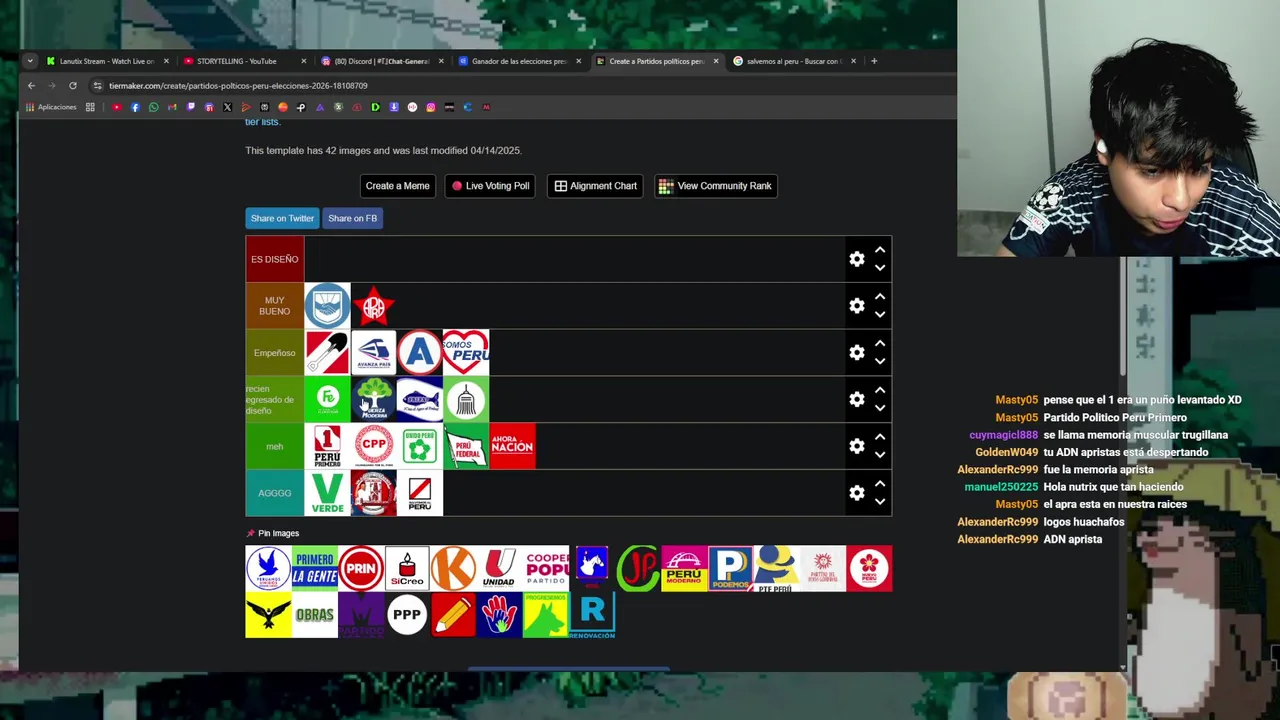Image resolution: width=1280 pixels, height=720 pixels.
Task: Select the VERDE logo in AGGGG tier
Action: coord(327,493)
